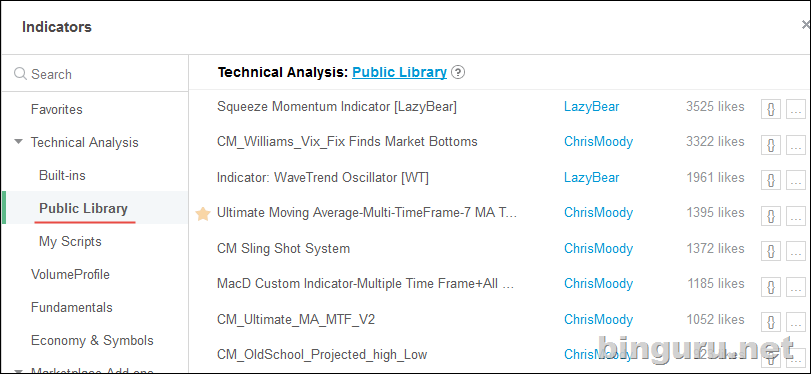The image size is (811, 374).
Task: Go to Favorites list
Action: [x=56, y=110]
